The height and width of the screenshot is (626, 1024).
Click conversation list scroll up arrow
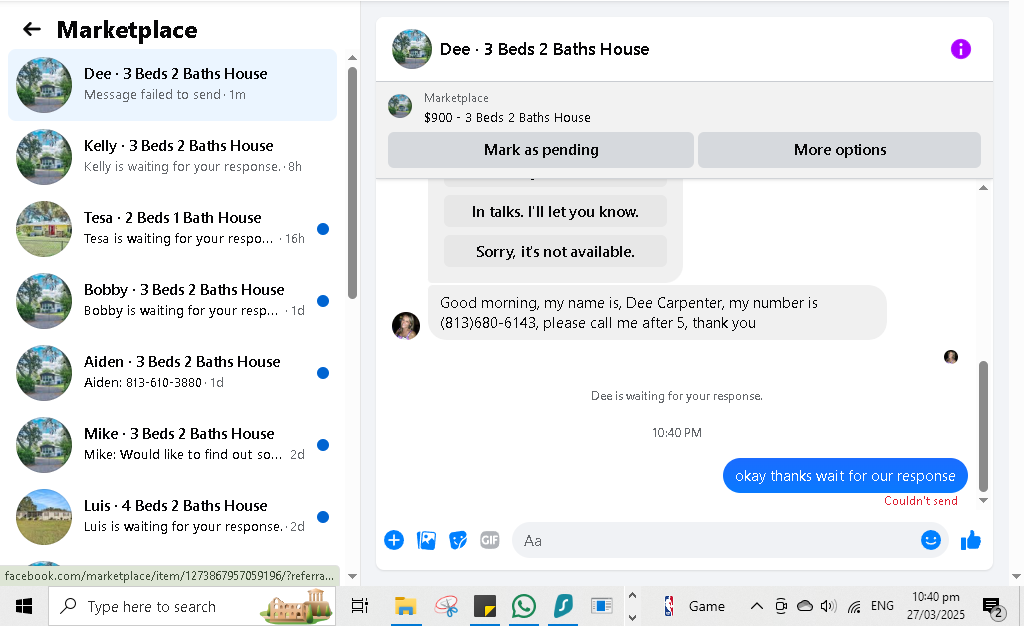[353, 58]
